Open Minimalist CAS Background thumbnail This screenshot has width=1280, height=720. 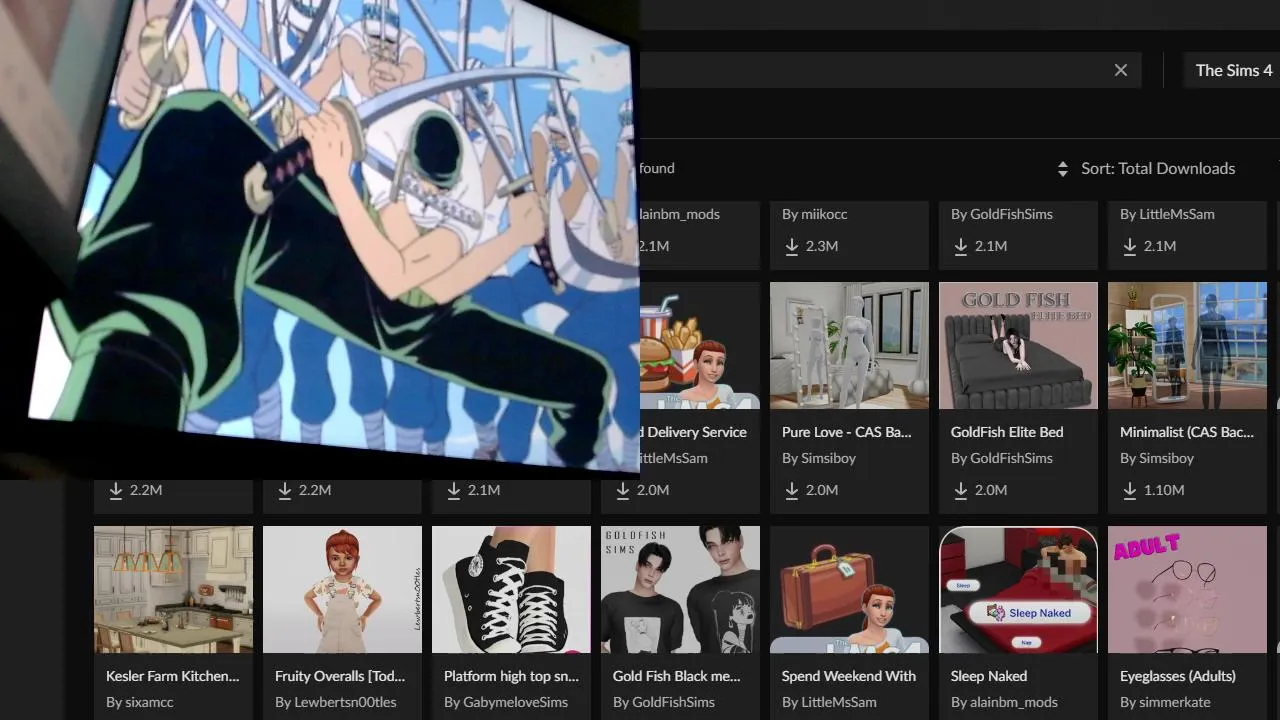[1187, 345]
